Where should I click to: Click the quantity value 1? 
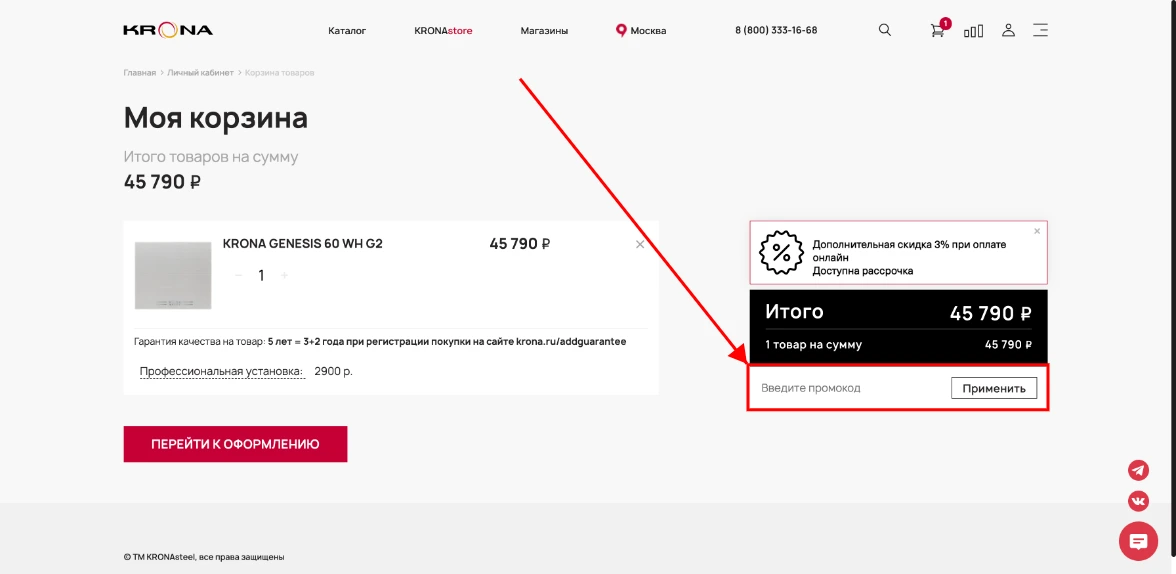261,275
